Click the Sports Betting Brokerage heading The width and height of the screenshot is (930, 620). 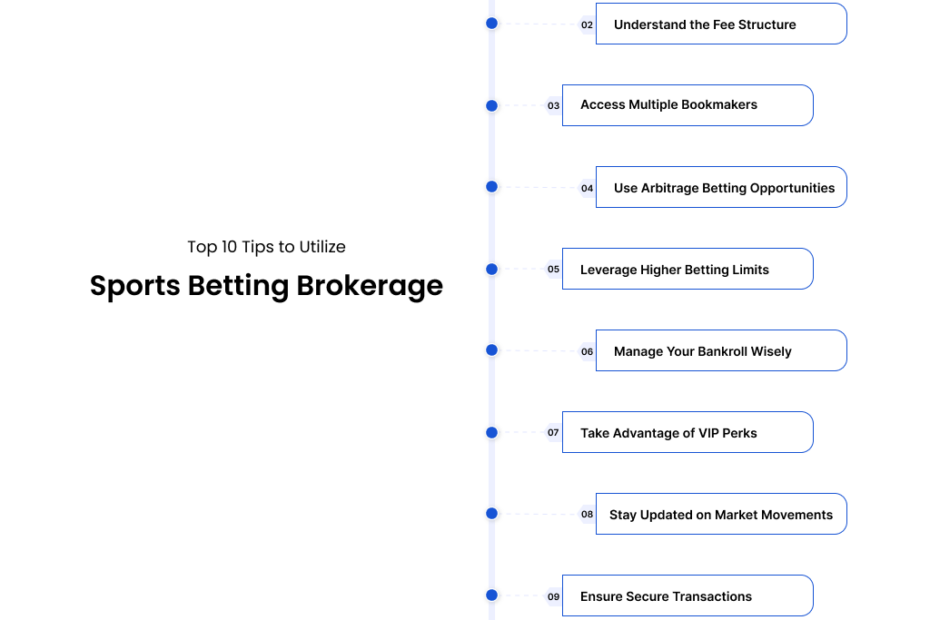click(266, 286)
